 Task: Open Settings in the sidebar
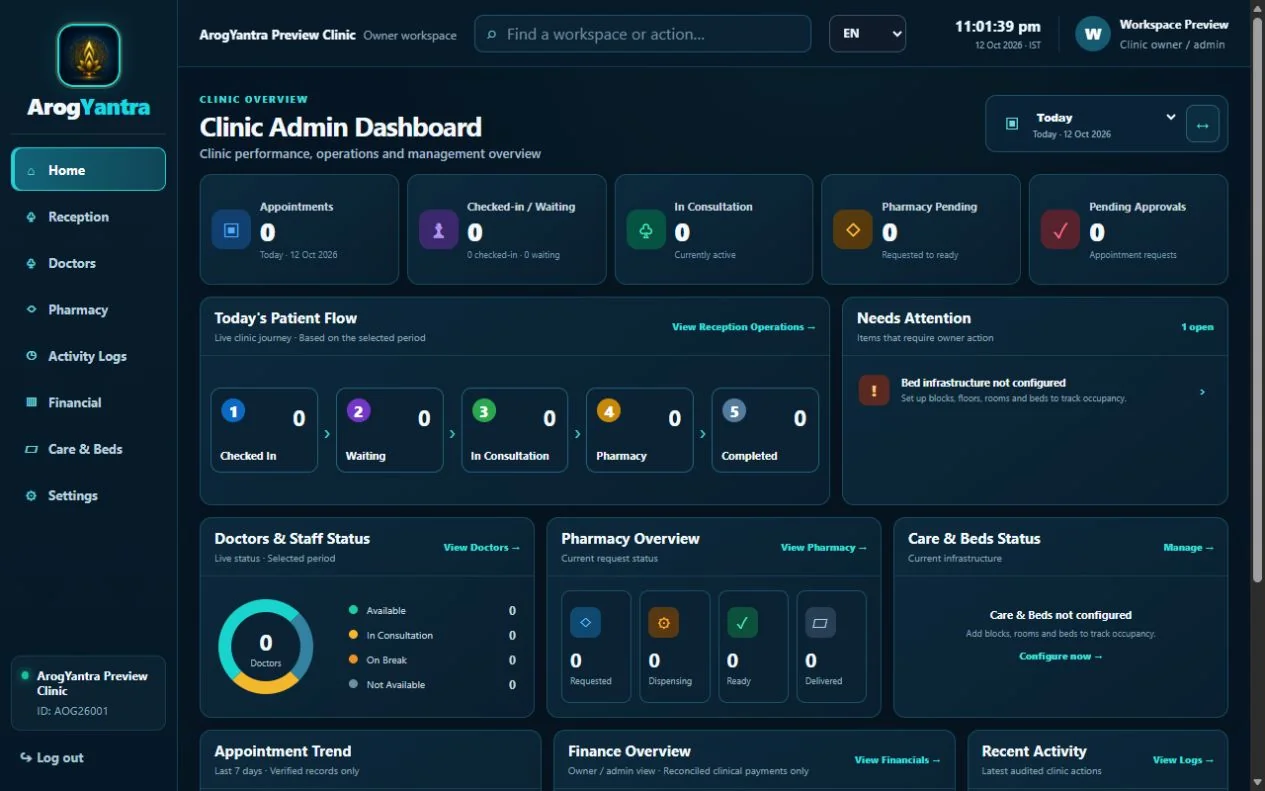pyautogui.click(x=88, y=496)
